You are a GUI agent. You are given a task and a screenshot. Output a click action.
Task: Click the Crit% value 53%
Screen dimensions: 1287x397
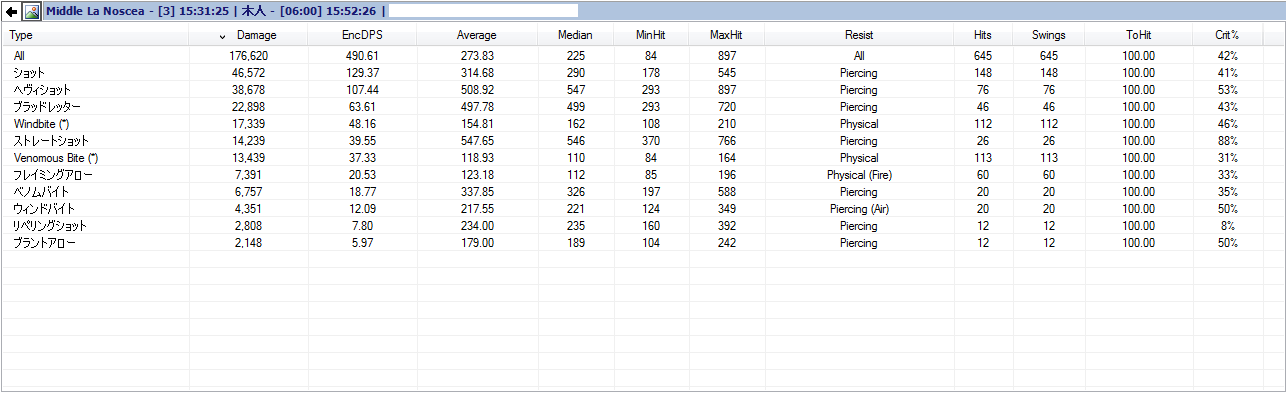coord(1228,90)
